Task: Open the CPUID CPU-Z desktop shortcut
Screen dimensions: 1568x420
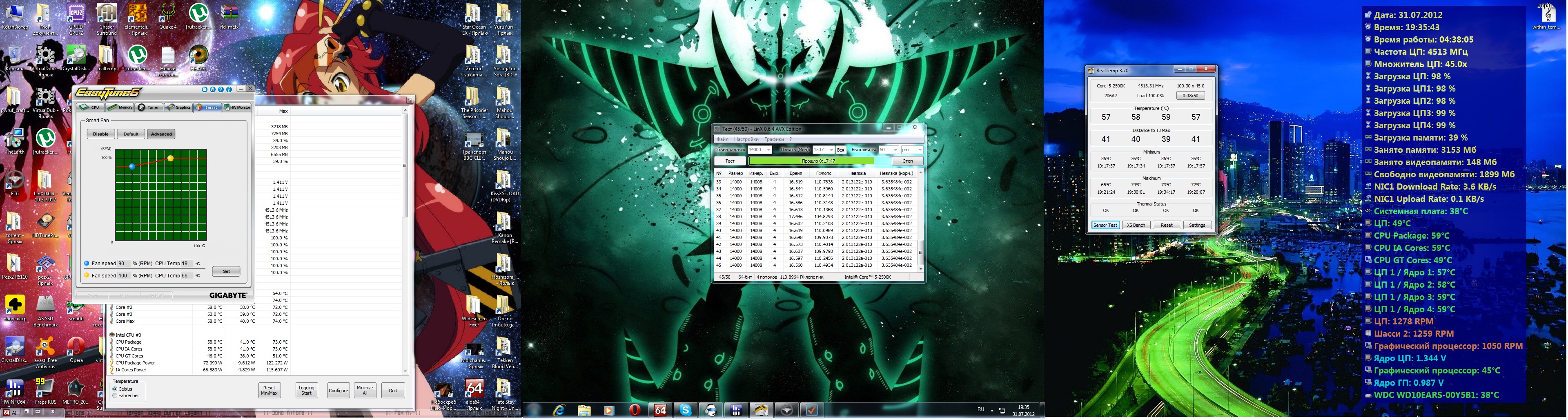Action: click(76, 18)
